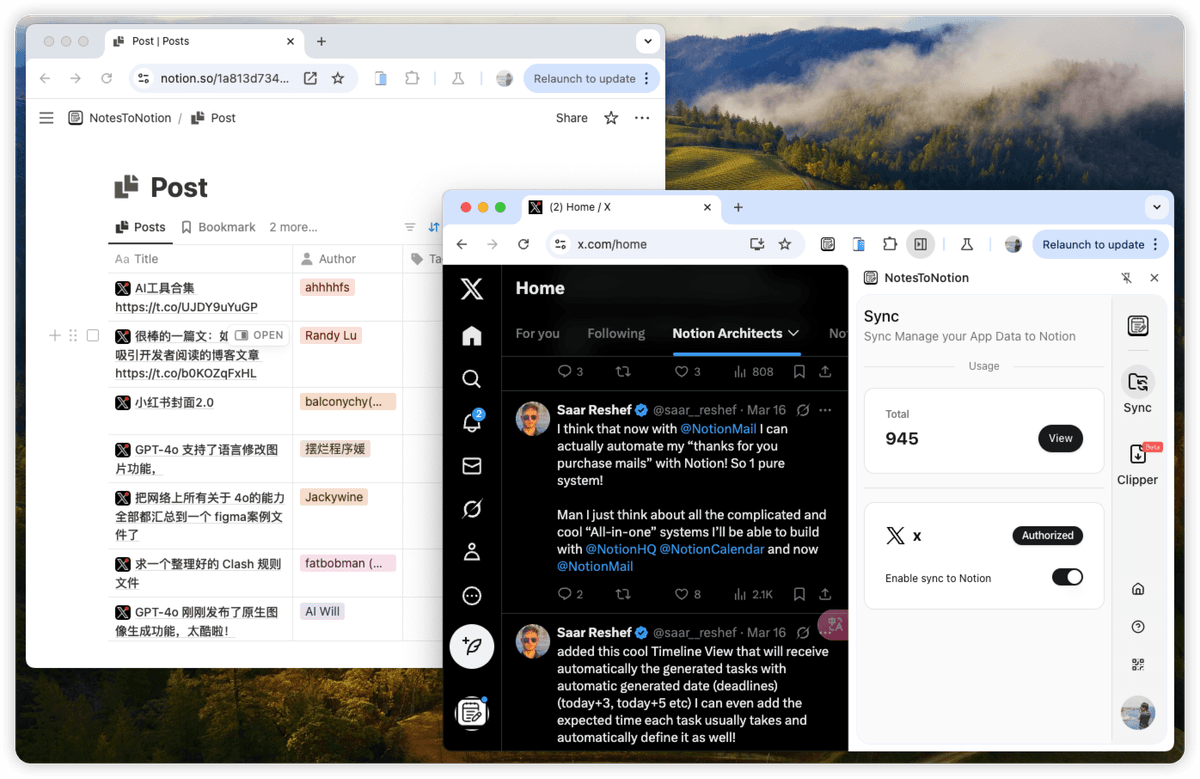
Task: Select the Post | Posts browser tab
Action: click(204, 41)
